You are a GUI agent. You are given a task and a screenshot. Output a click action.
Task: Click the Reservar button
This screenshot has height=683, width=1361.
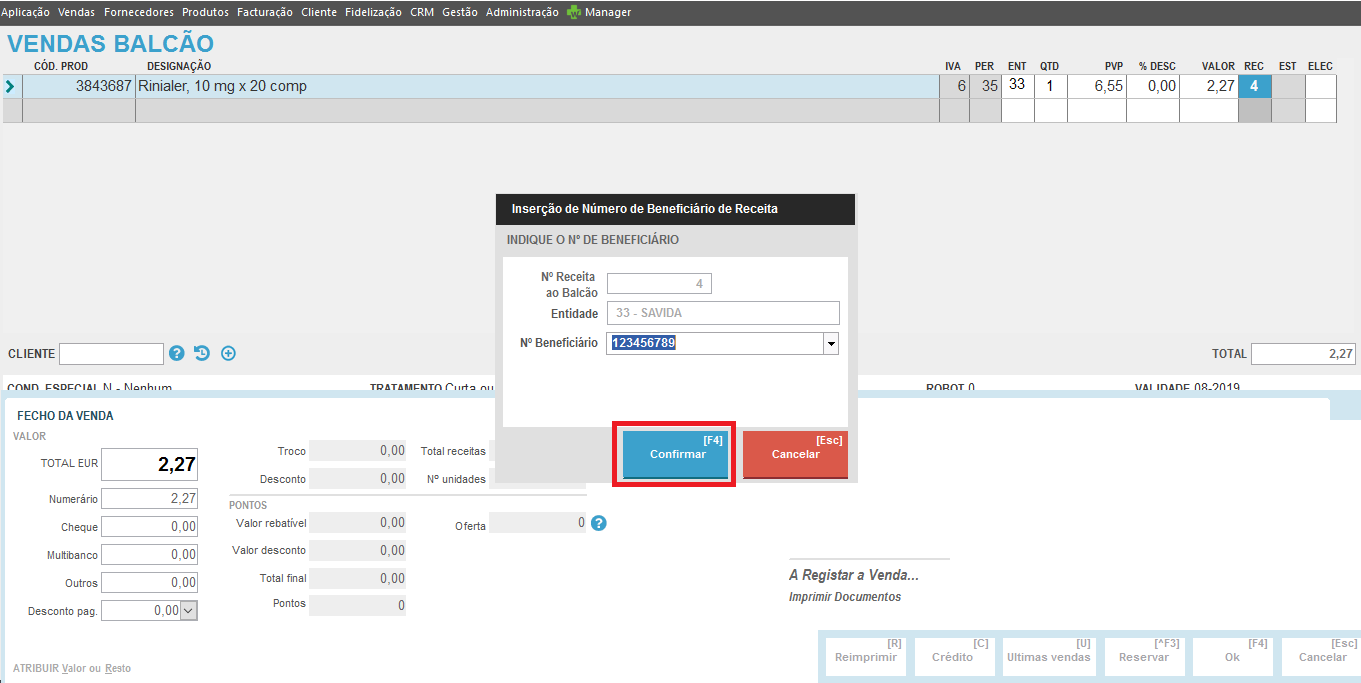click(x=1143, y=657)
